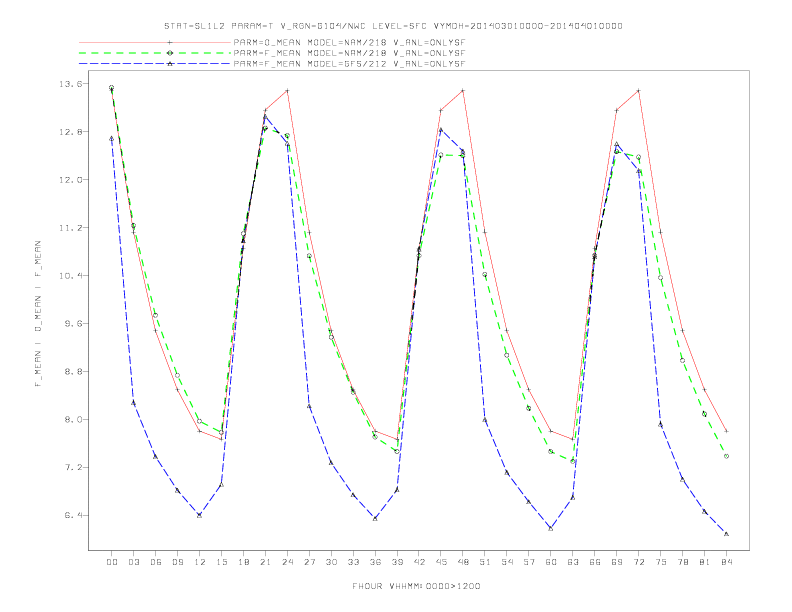Viewport: 792px width, 612px height.
Task: Click red plus peak point at hour 48
Action: [x=463, y=91]
